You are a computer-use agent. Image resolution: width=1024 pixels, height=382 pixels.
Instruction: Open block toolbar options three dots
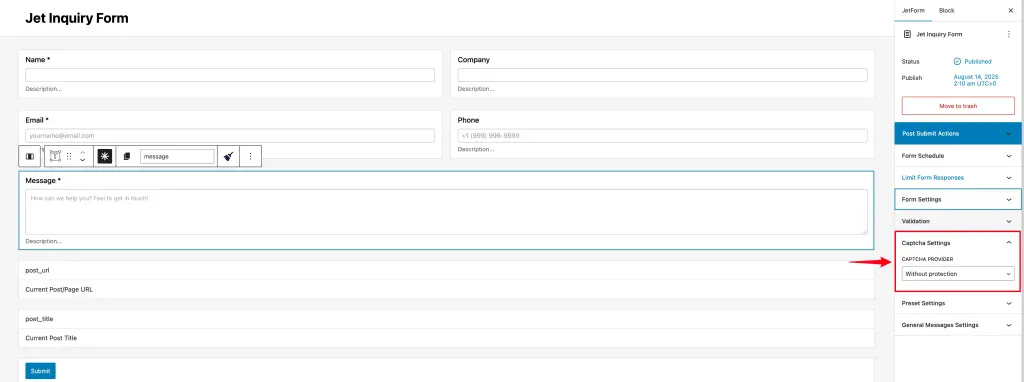[251, 157]
